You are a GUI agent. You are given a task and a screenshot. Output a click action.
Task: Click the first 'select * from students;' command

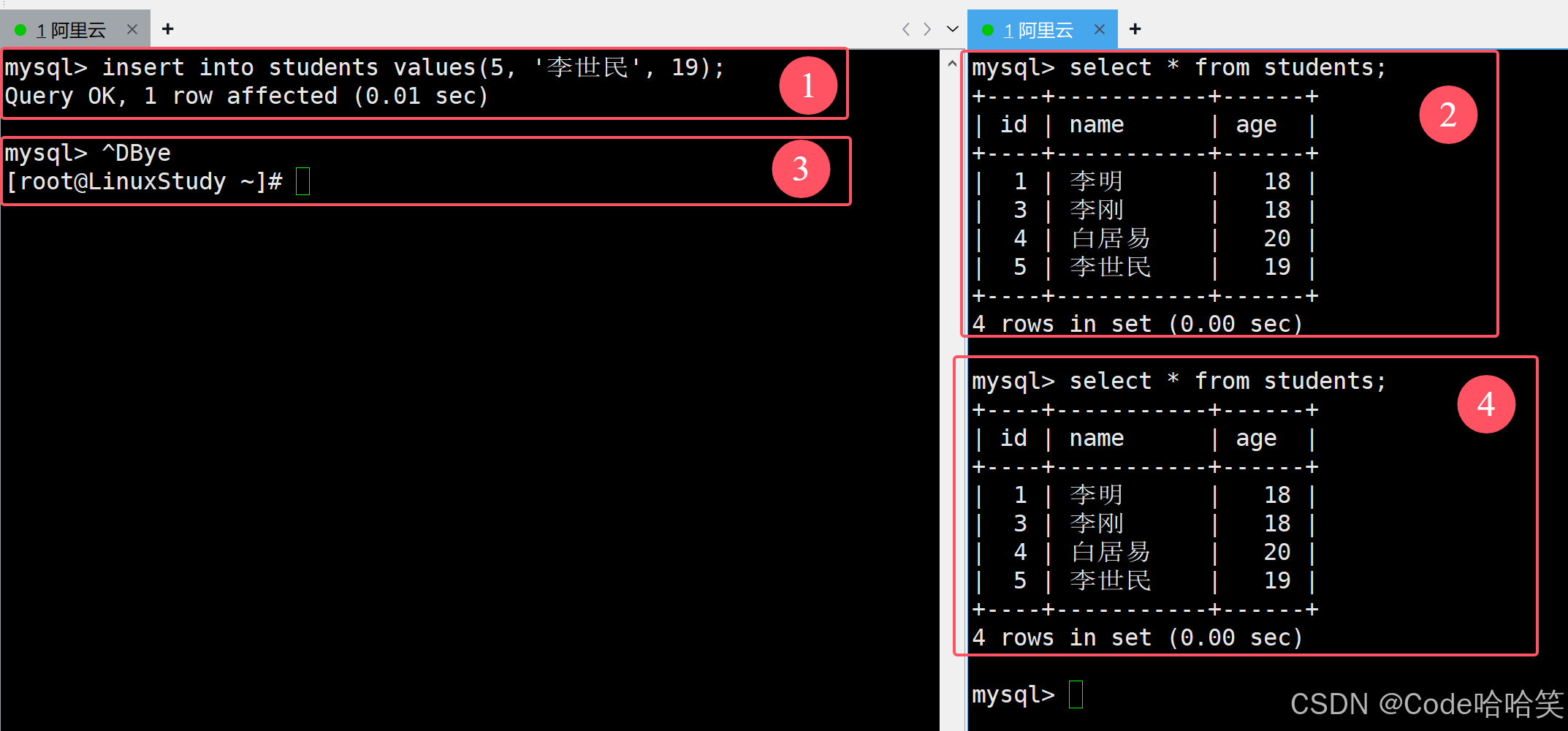pyautogui.click(x=1179, y=68)
